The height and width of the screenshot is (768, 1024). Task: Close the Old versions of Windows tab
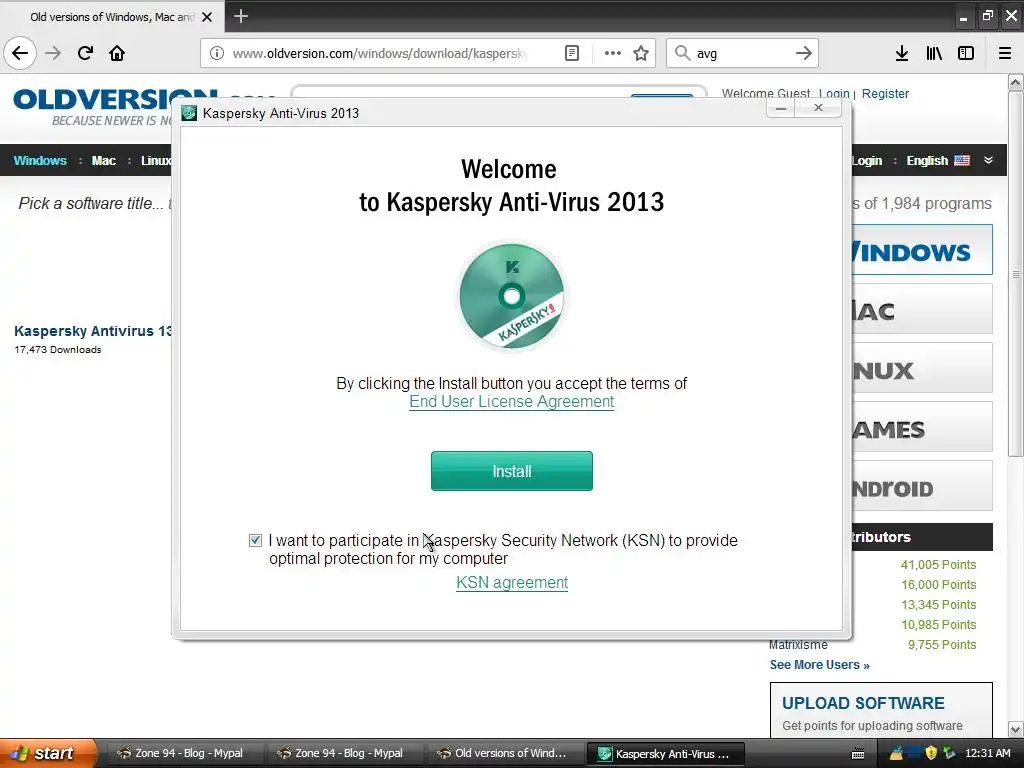[x=207, y=17]
